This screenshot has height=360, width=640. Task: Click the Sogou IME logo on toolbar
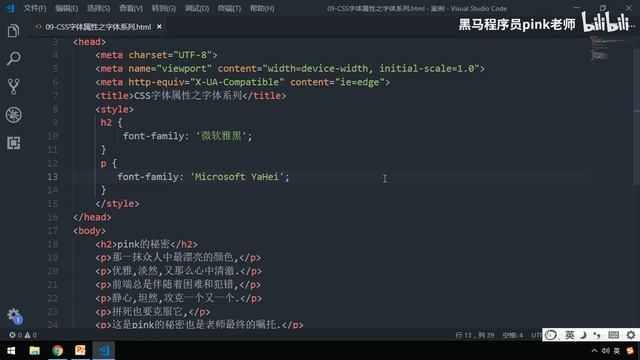pyautogui.click(x=551, y=335)
